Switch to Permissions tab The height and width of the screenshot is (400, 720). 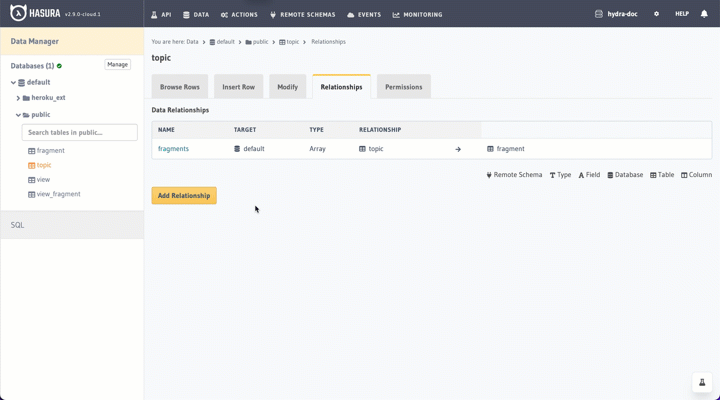click(404, 87)
